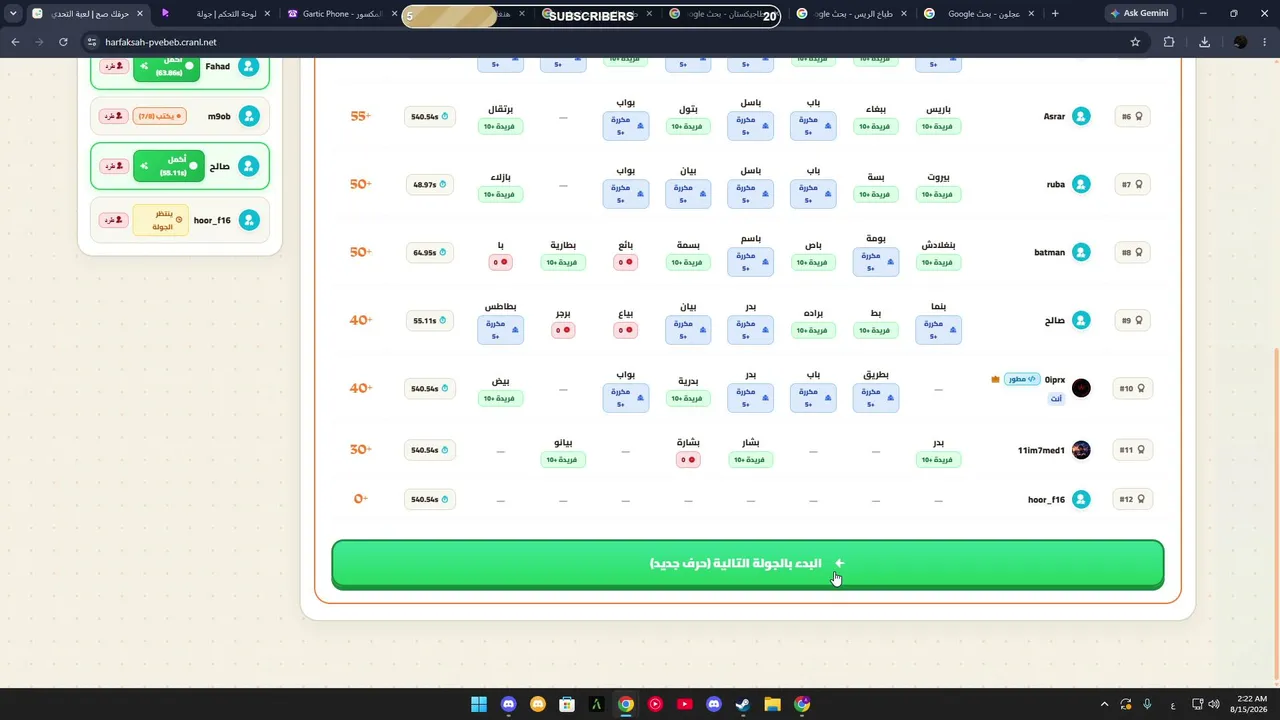Open the Chrome extensions puzzle icon

[1169, 42]
